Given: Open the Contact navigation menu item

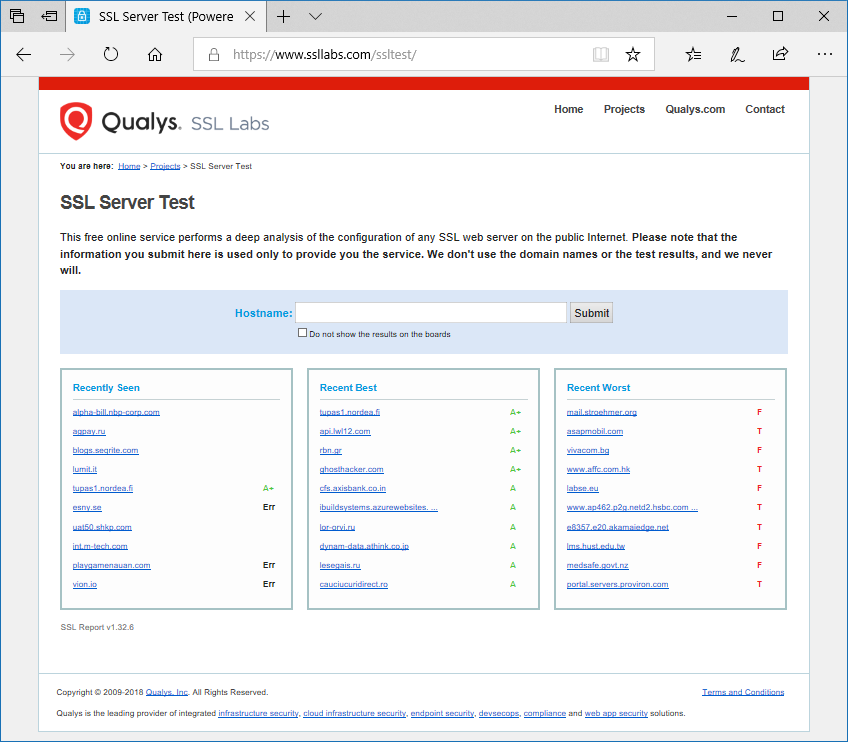Looking at the screenshot, I should pyautogui.click(x=765, y=109).
